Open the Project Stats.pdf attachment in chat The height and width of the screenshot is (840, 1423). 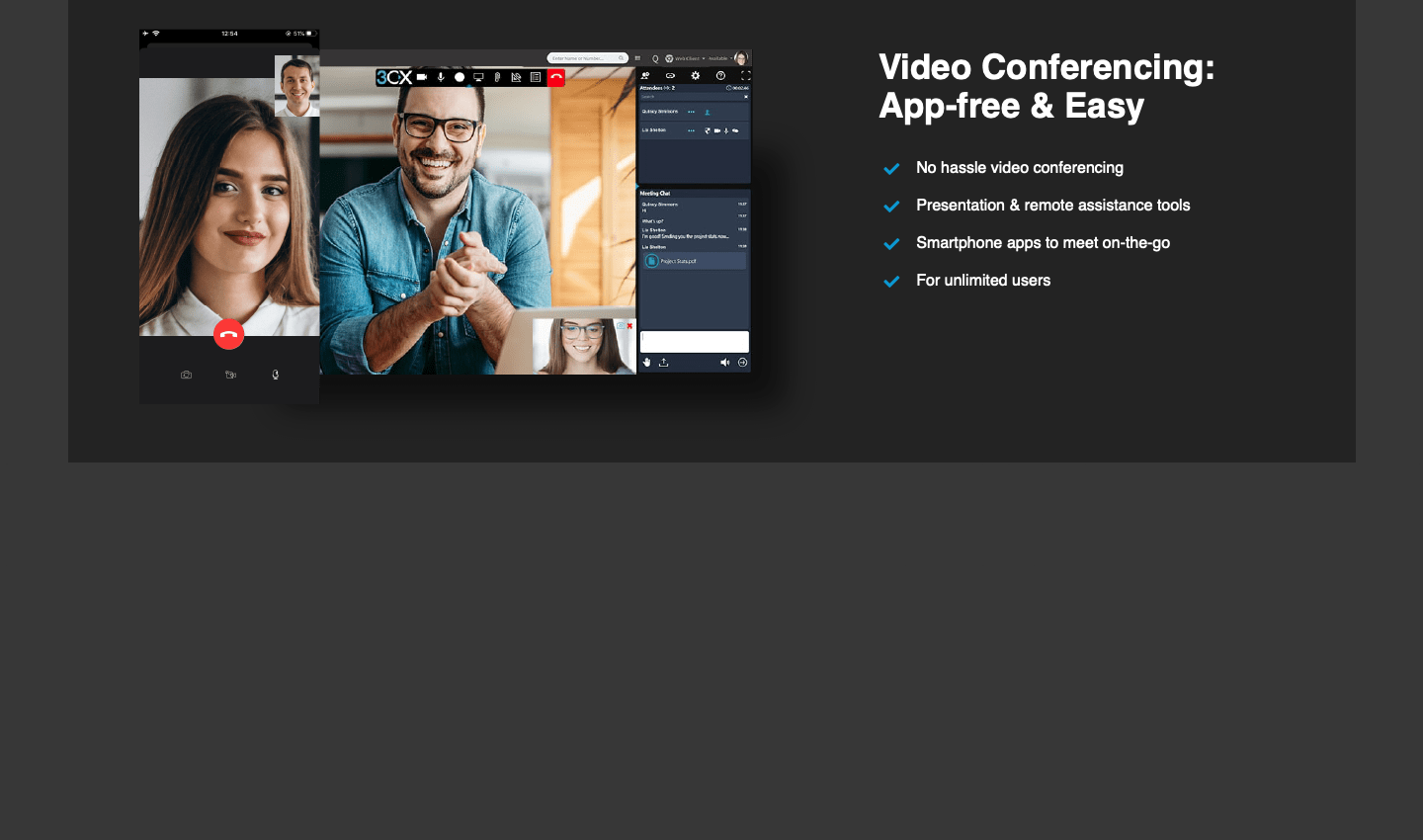pos(679,261)
